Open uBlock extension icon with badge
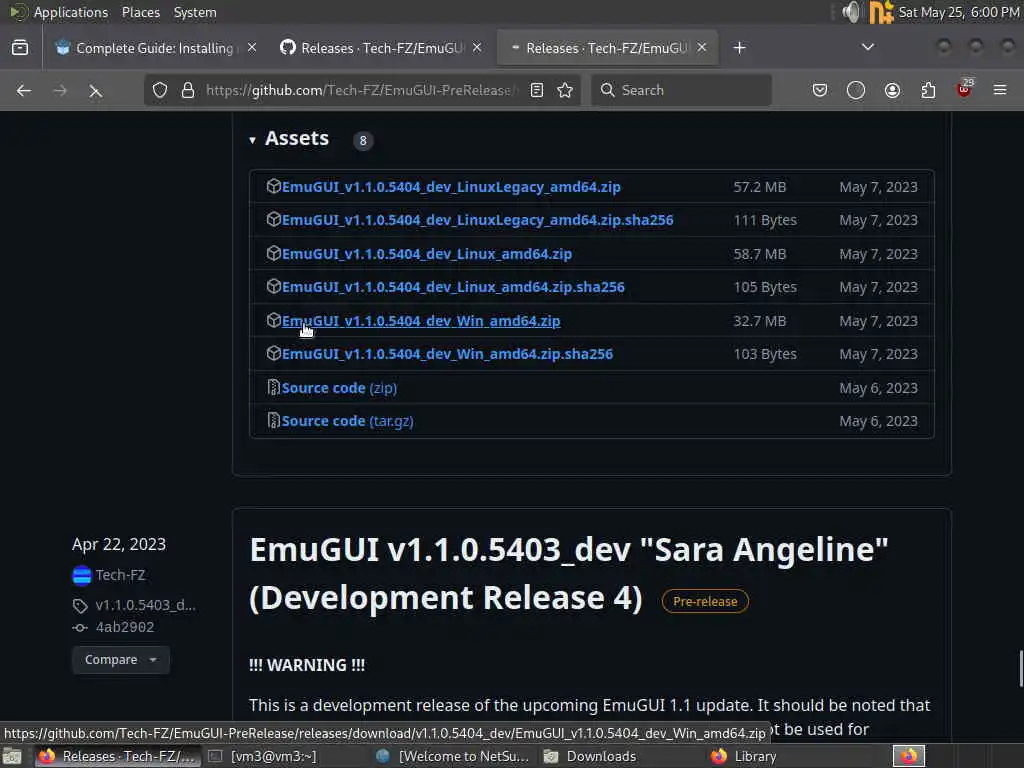Viewport: 1024px width, 768px height. click(x=965, y=89)
